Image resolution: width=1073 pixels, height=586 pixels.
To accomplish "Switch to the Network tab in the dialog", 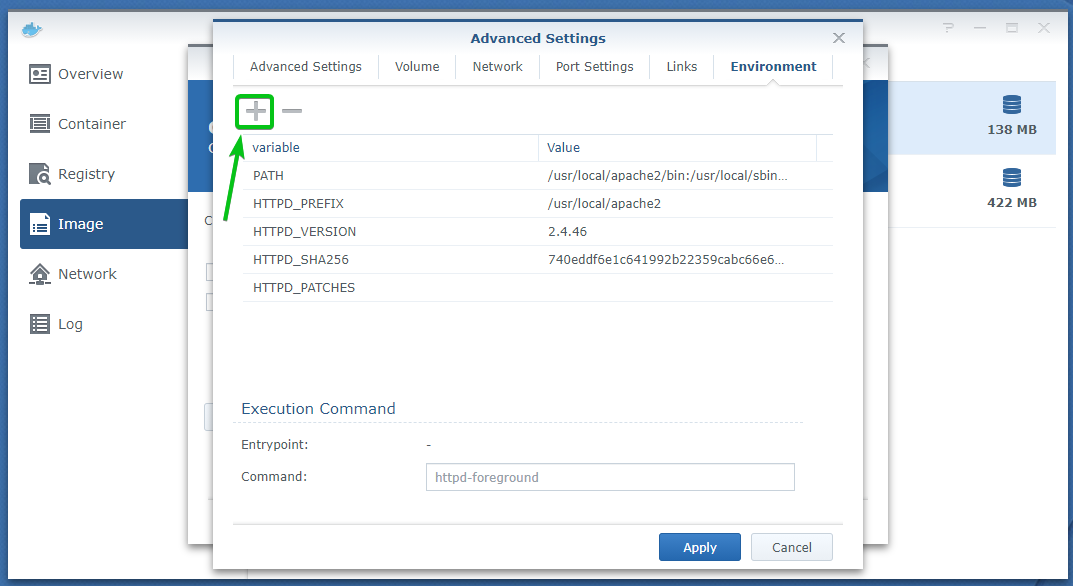I will (x=497, y=67).
